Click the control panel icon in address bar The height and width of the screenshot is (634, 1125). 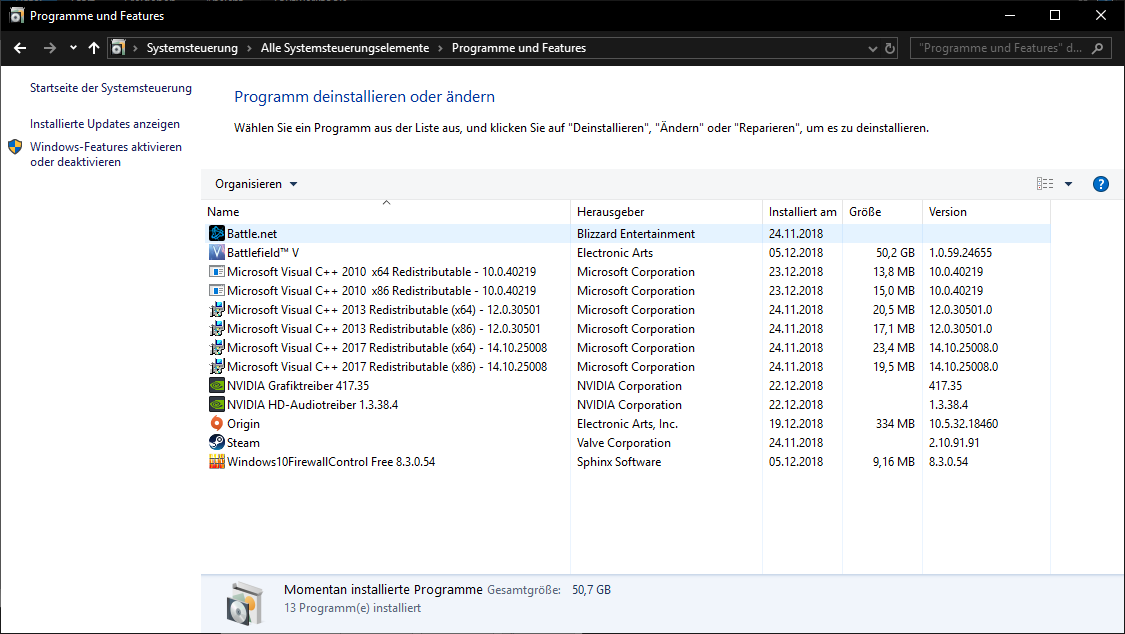[118, 48]
